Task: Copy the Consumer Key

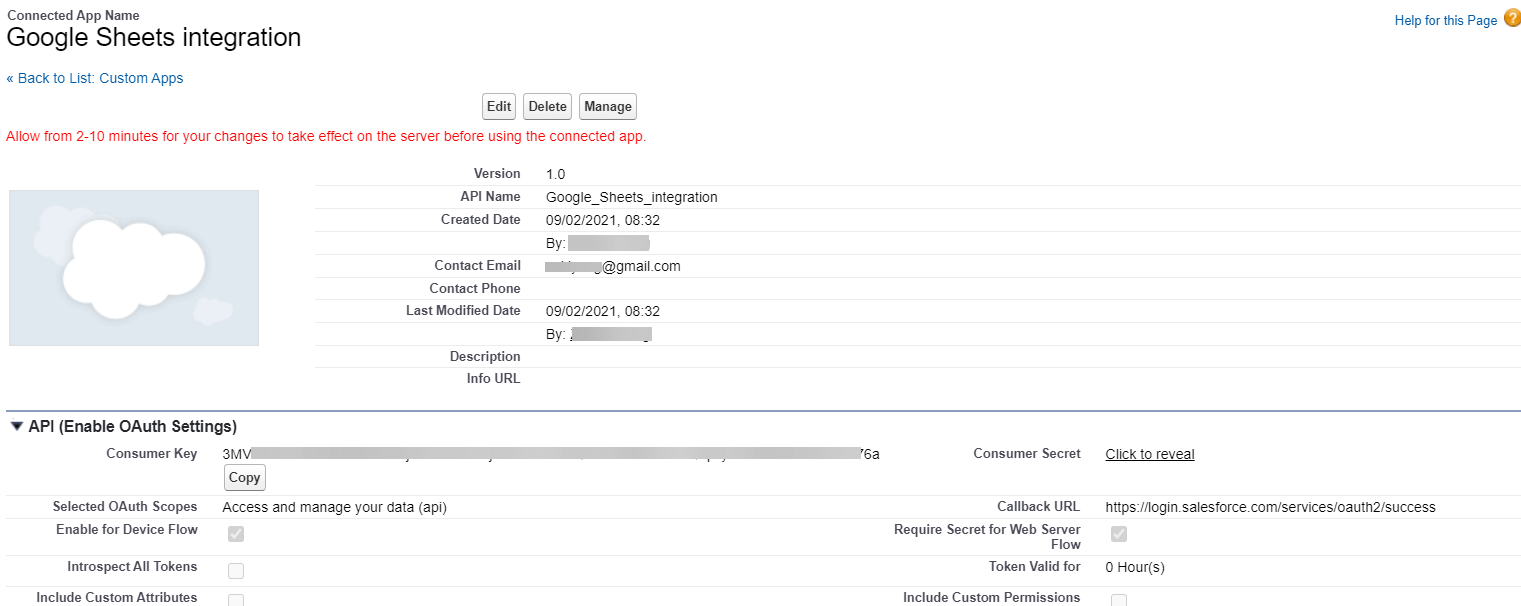Action: [244, 478]
